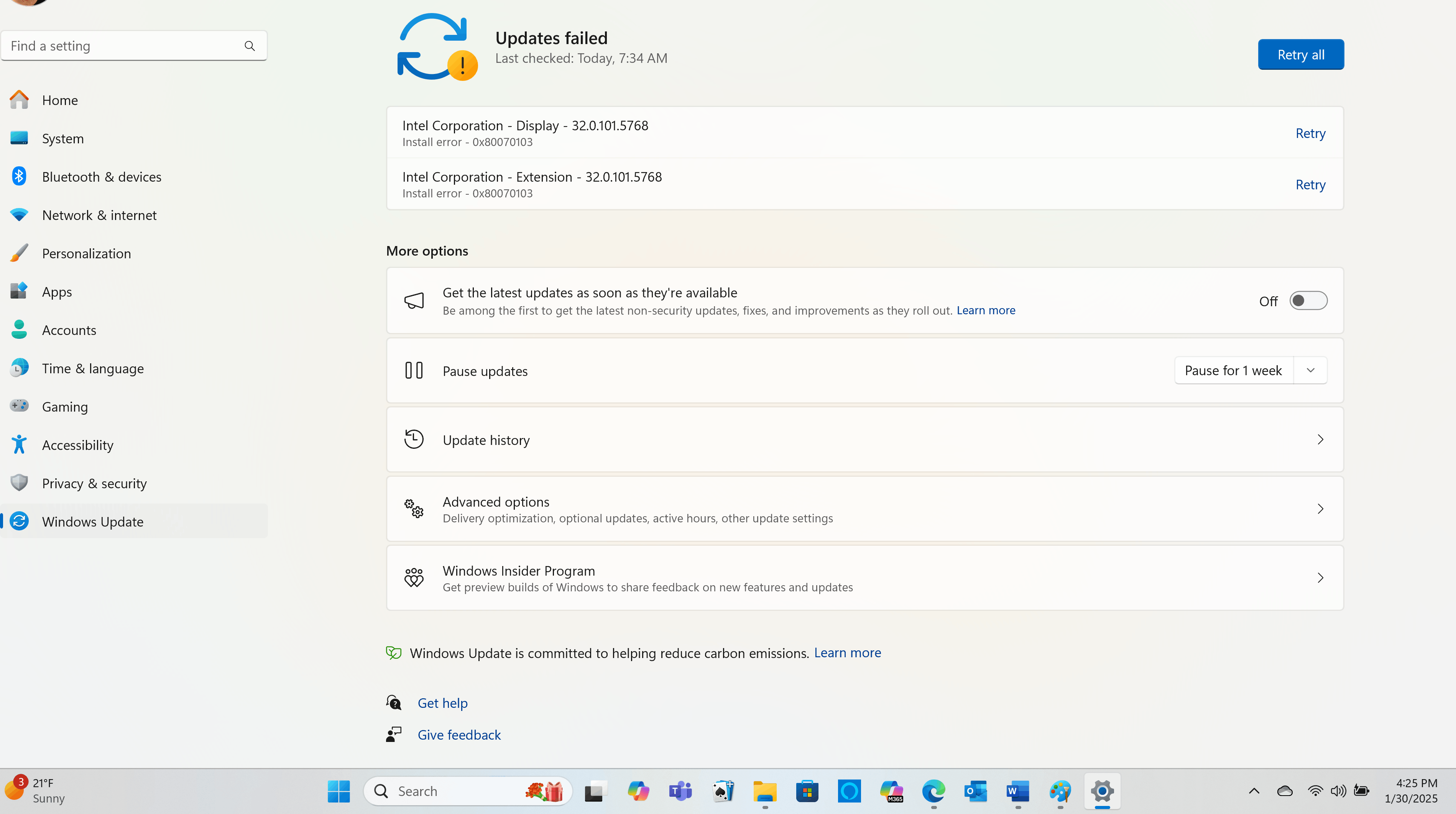Click the Gaming controller icon in sidebar

point(19,406)
